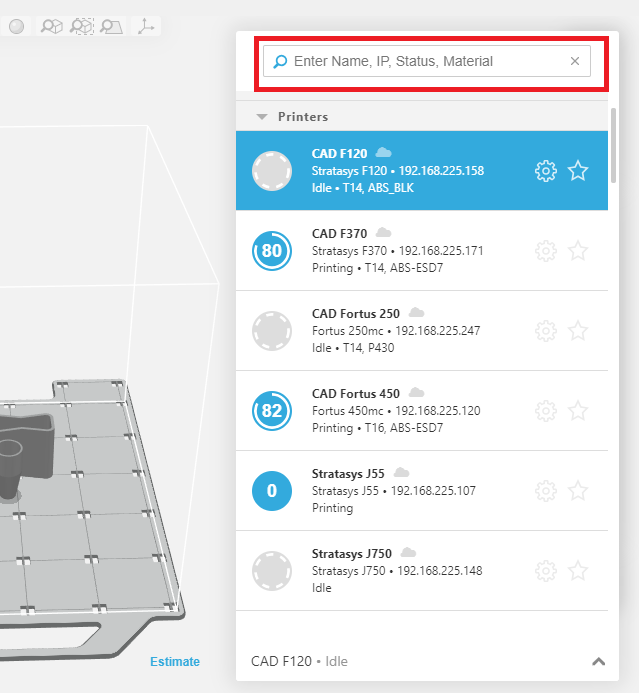The image size is (639, 693).
Task: Click the CAD F120 idle status circle
Action: point(272,171)
